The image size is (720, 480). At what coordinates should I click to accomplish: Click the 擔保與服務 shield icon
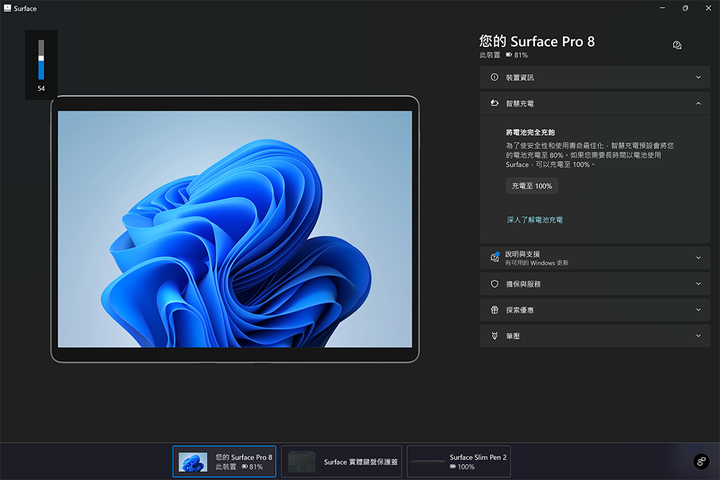click(x=494, y=284)
